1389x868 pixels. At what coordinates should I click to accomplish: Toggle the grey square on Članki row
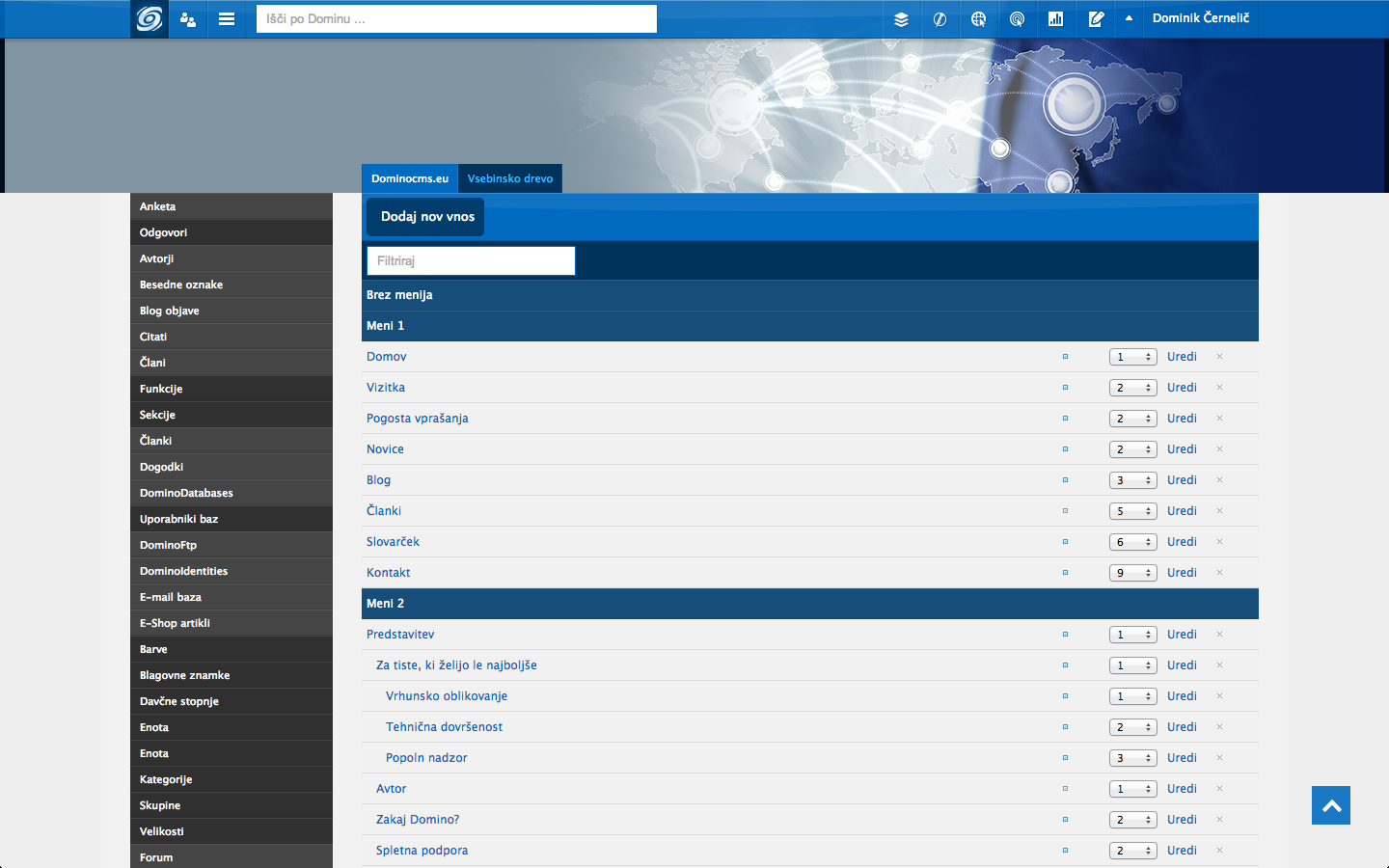click(x=1065, y=511)
